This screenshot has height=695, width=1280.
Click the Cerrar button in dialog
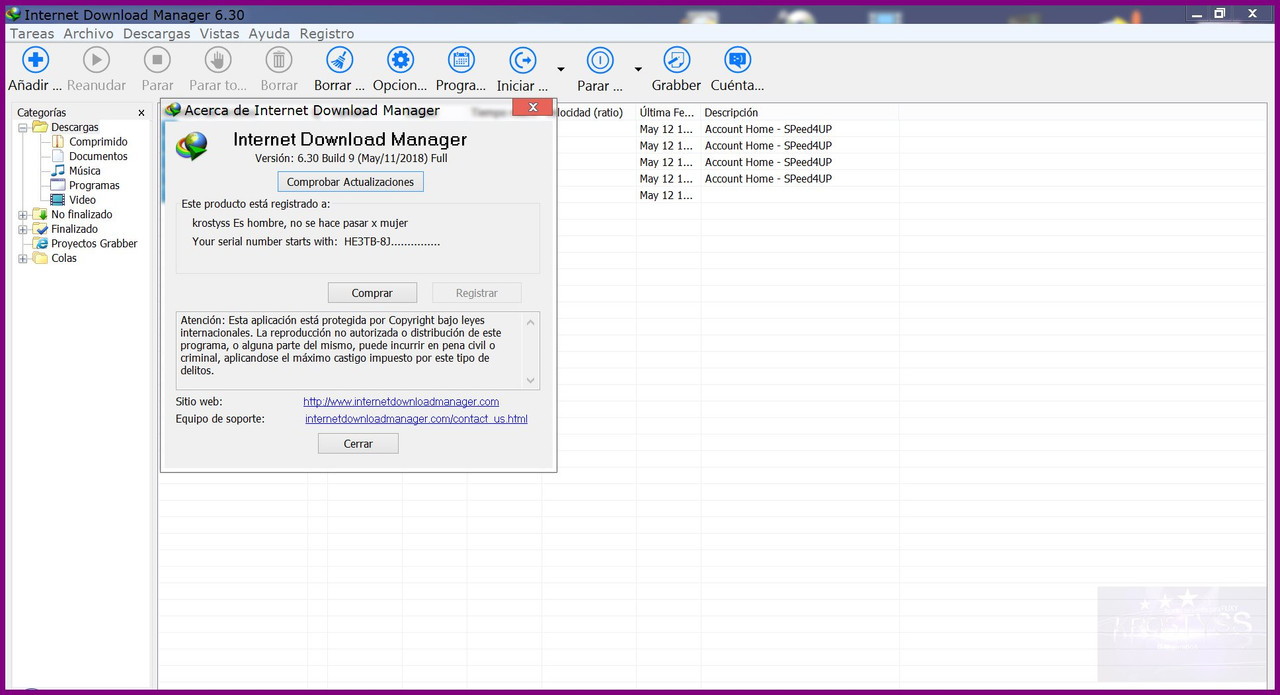pyautogui.click(x=358, y=443)
